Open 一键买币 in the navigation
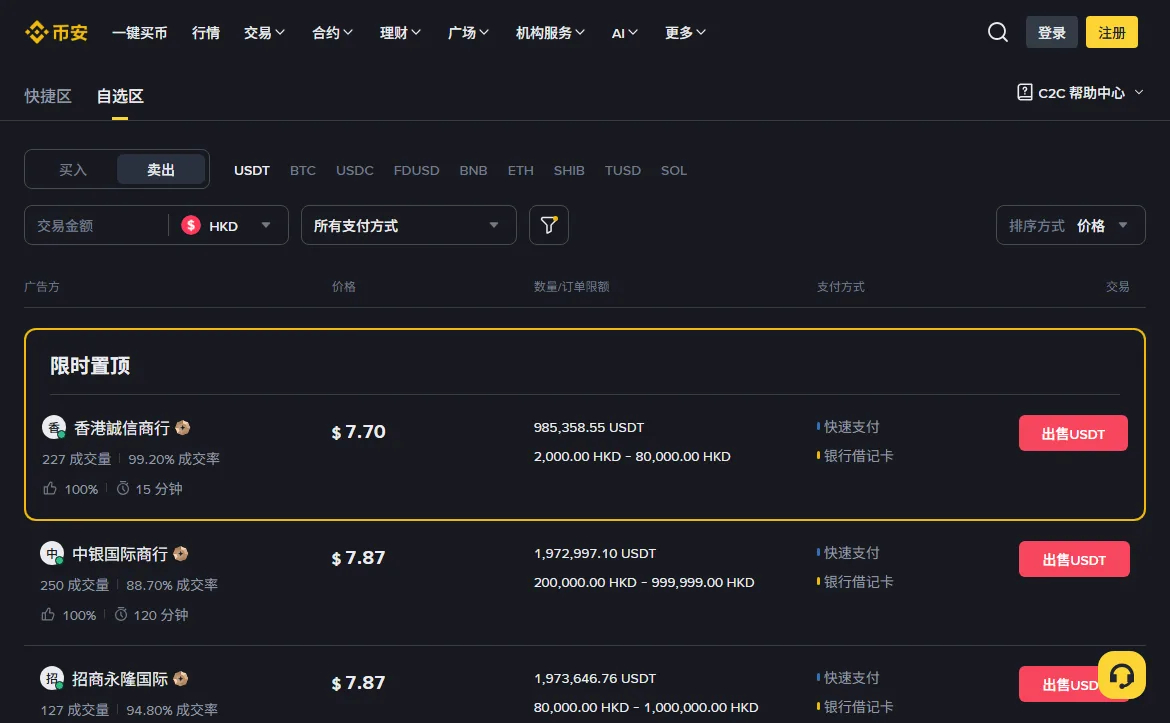The width and height of the screenshot is (1170, 723). [140, 33]
